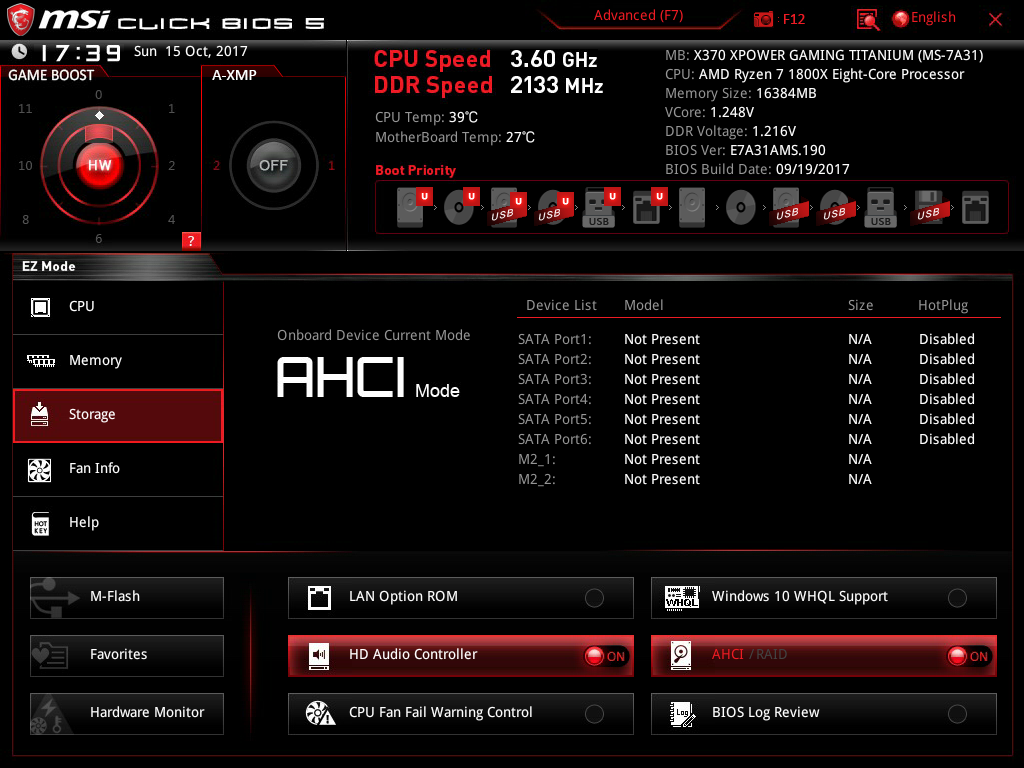The width and height of the screenshot is (1024, 768).
Task: Click the HotPlug column header
Action: (942, 306)
